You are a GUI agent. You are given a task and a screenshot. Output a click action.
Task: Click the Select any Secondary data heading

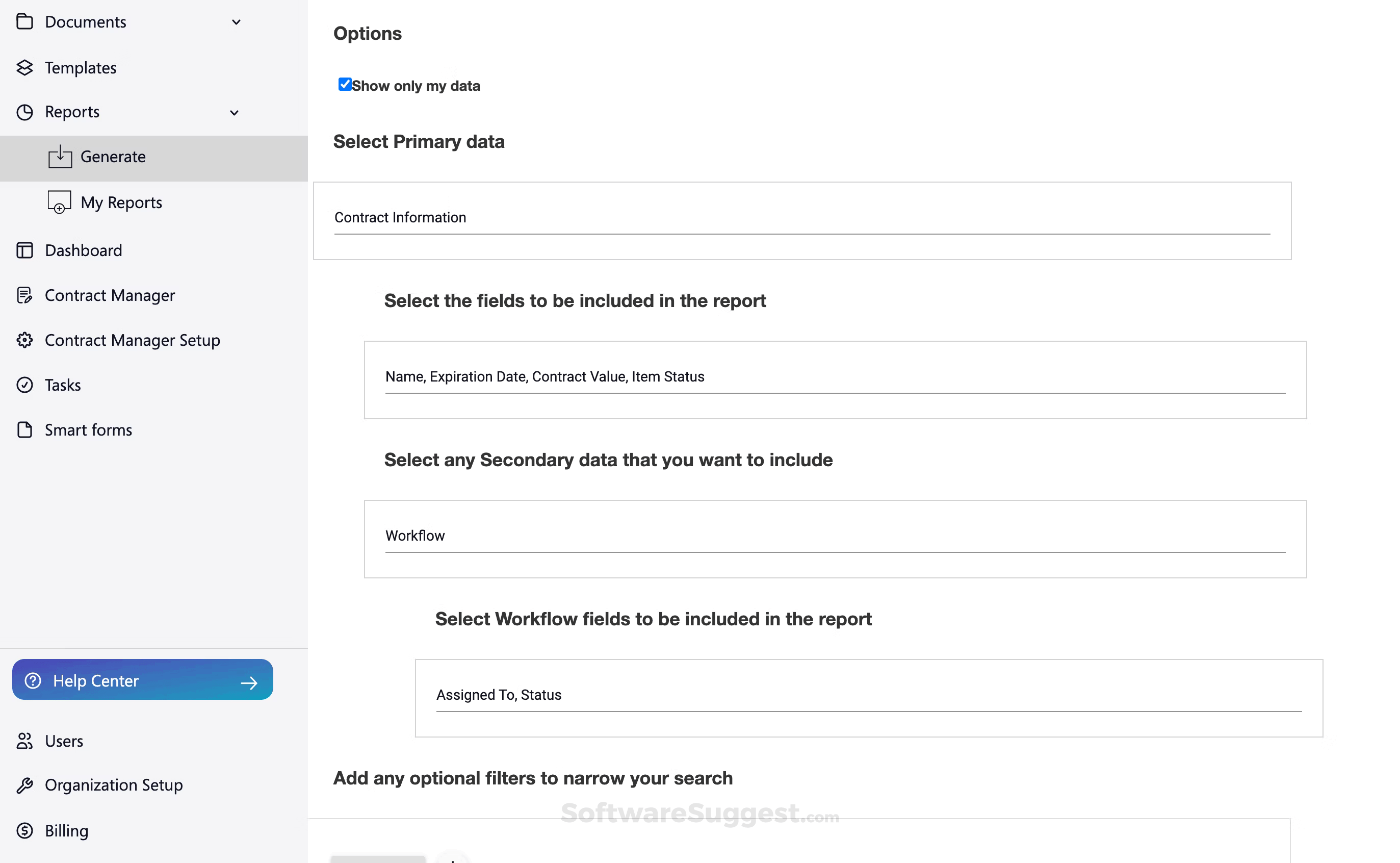point(608,460)
